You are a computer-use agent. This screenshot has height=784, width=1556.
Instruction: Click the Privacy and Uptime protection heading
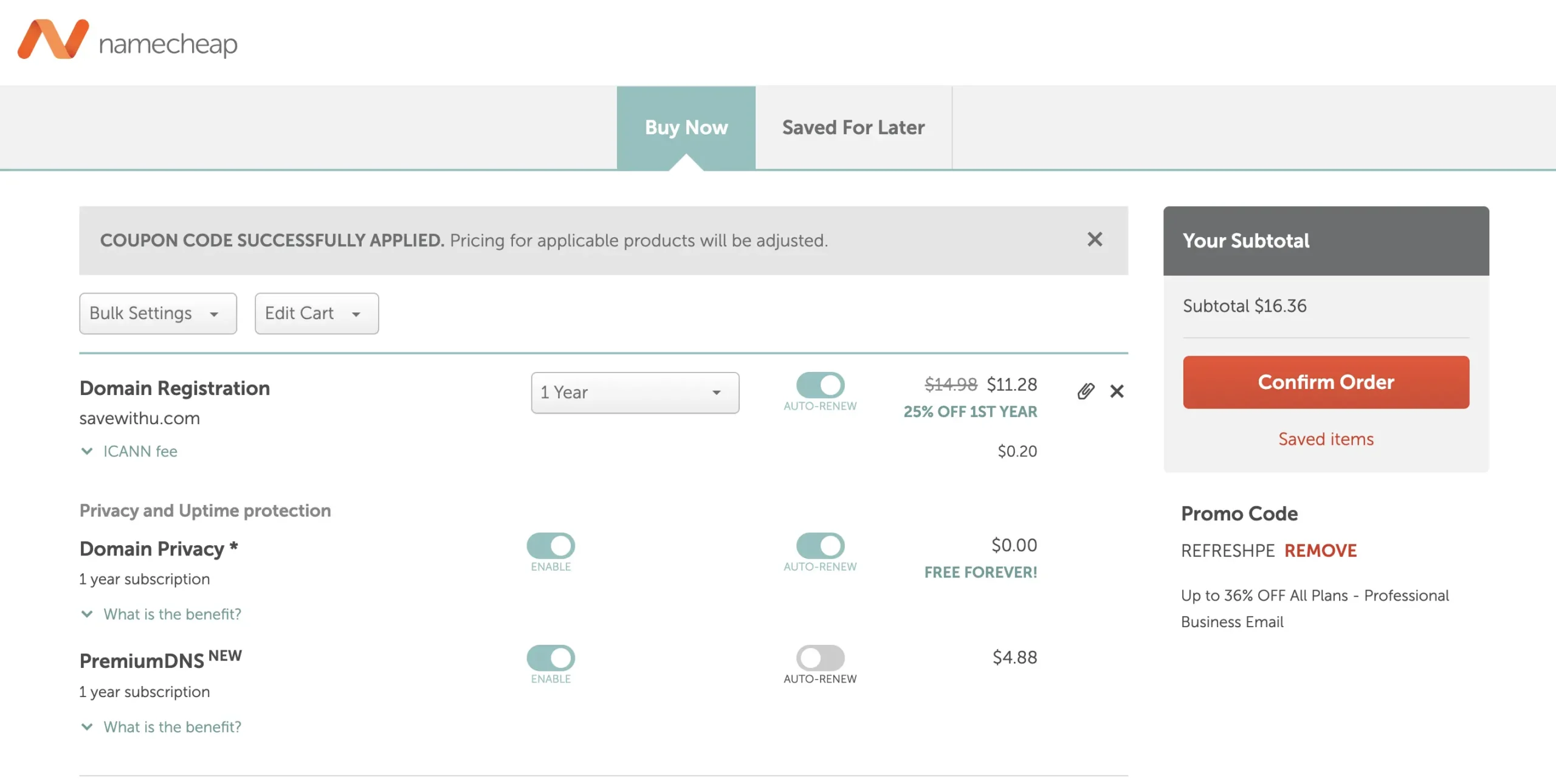(x=205, y=511)
